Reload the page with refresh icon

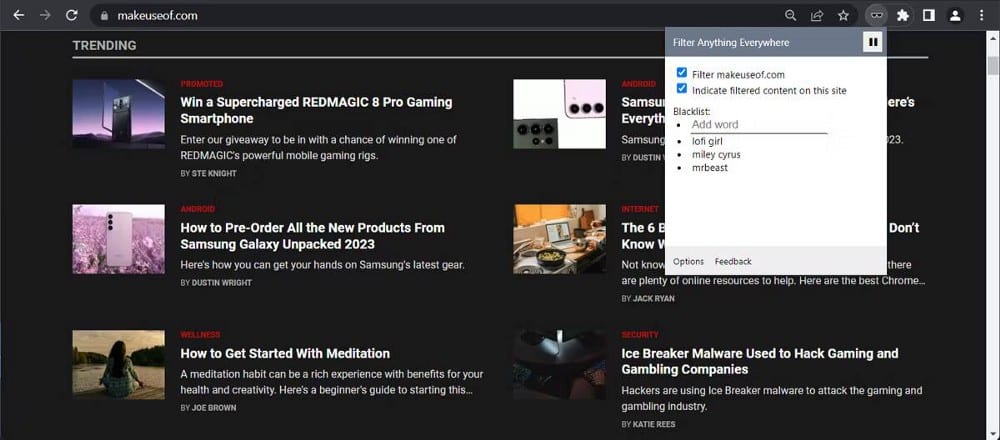click(71, 15)
